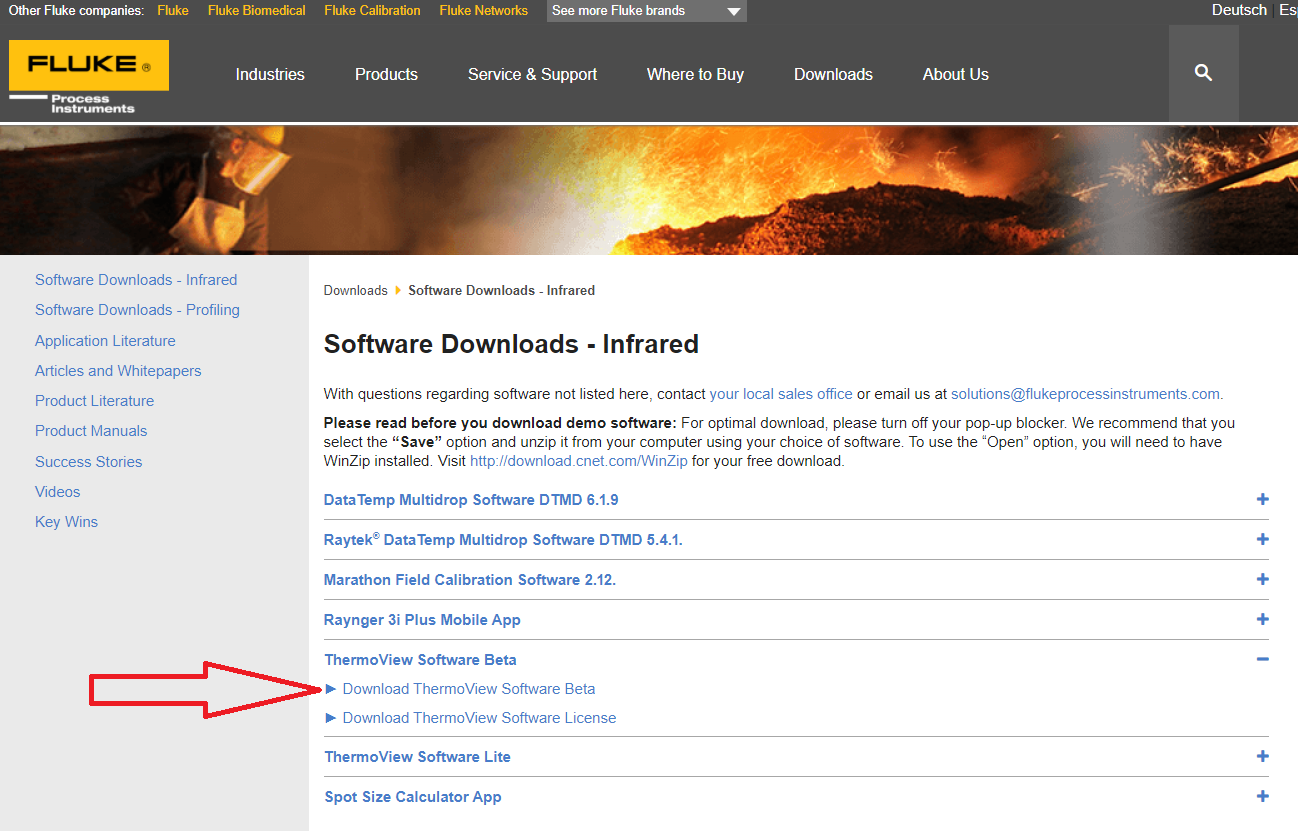Image resolution: width=1298 pixels, height=833 pixels.
Task: Open the Service & Support menu
Action: pos(532,74)
